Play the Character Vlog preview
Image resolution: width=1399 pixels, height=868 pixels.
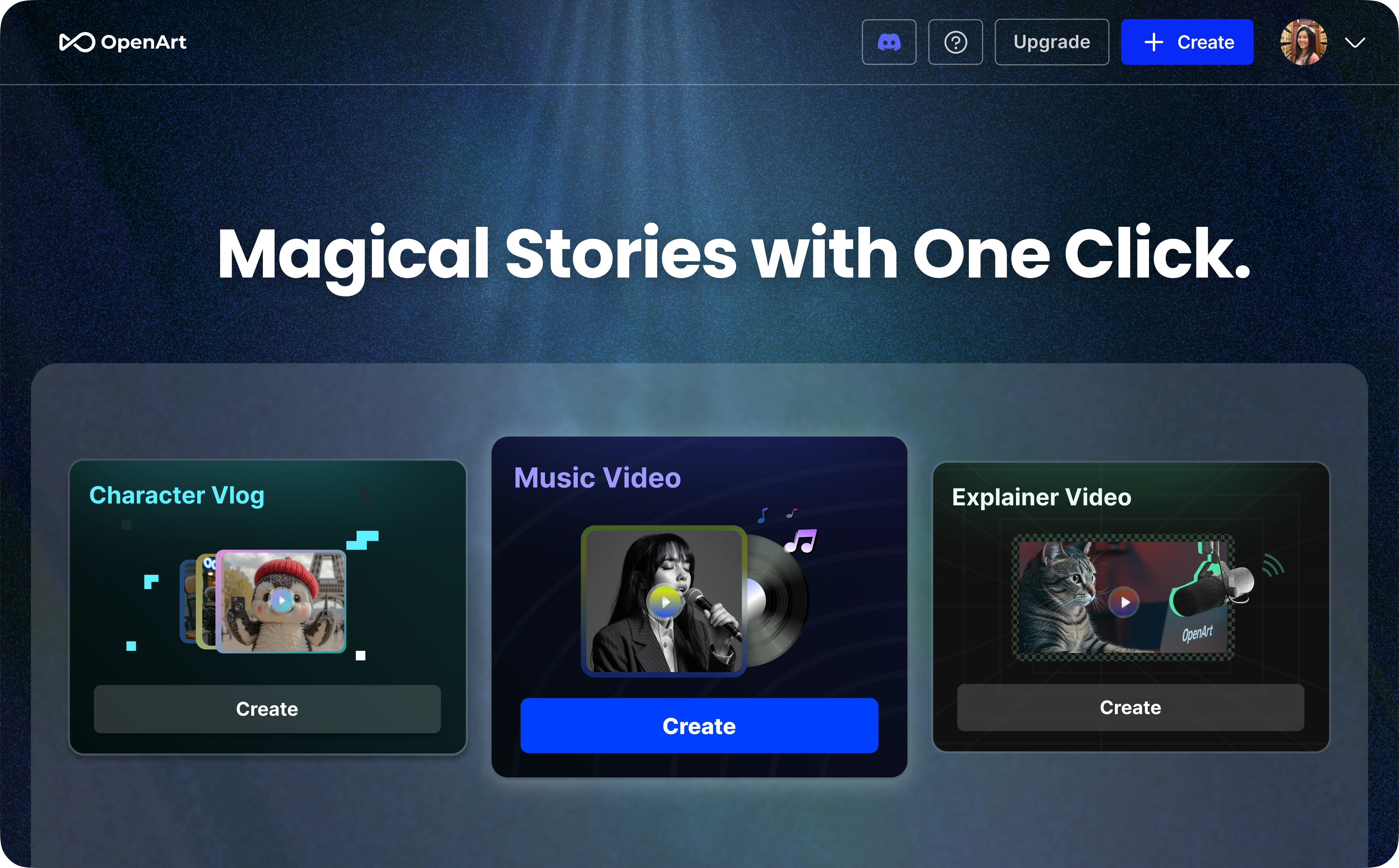click(280, 600)
